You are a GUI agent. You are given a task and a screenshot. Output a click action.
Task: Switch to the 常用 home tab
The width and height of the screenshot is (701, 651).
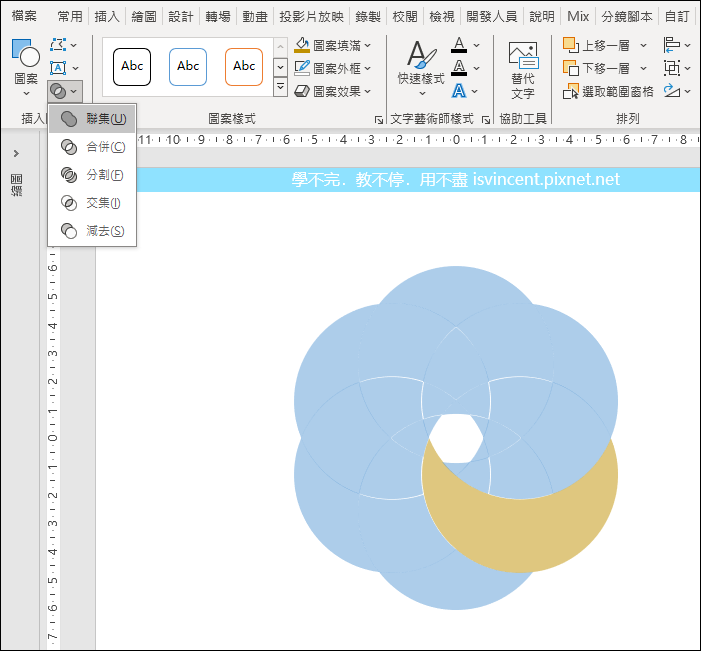pos(70,17)
